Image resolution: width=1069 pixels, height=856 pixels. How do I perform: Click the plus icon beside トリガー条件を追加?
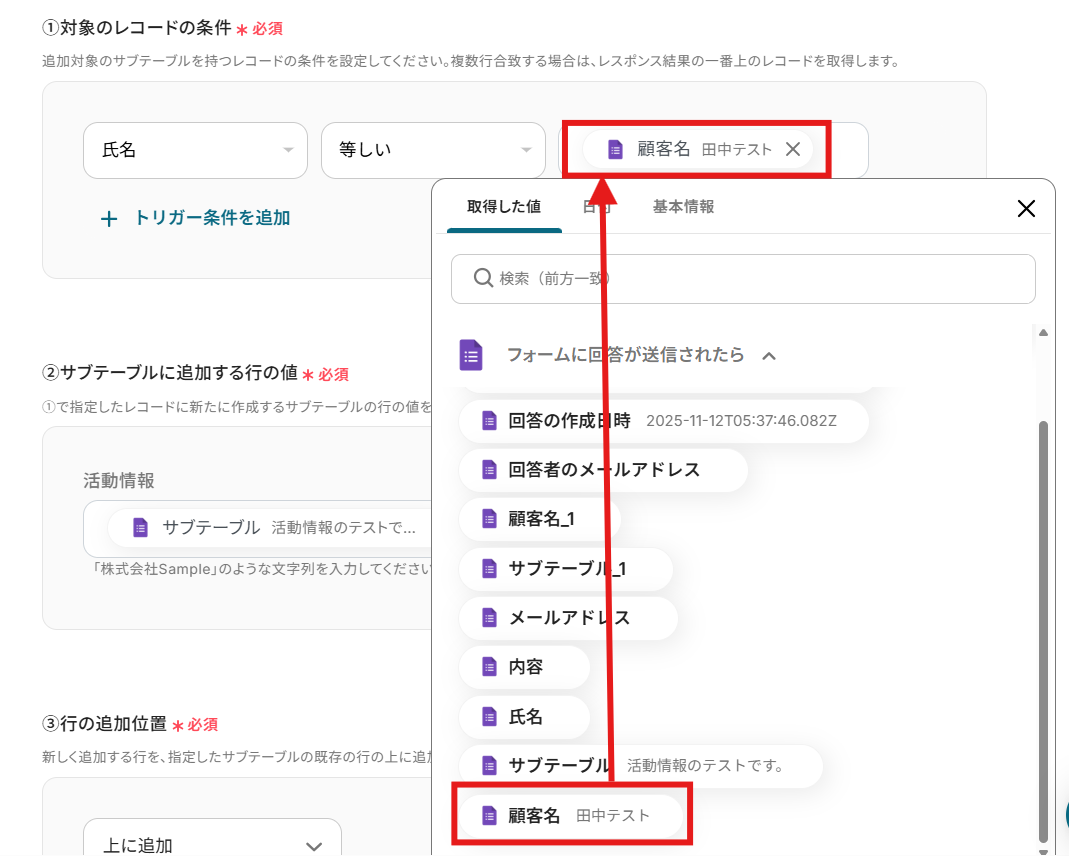(x=109, y=218)
